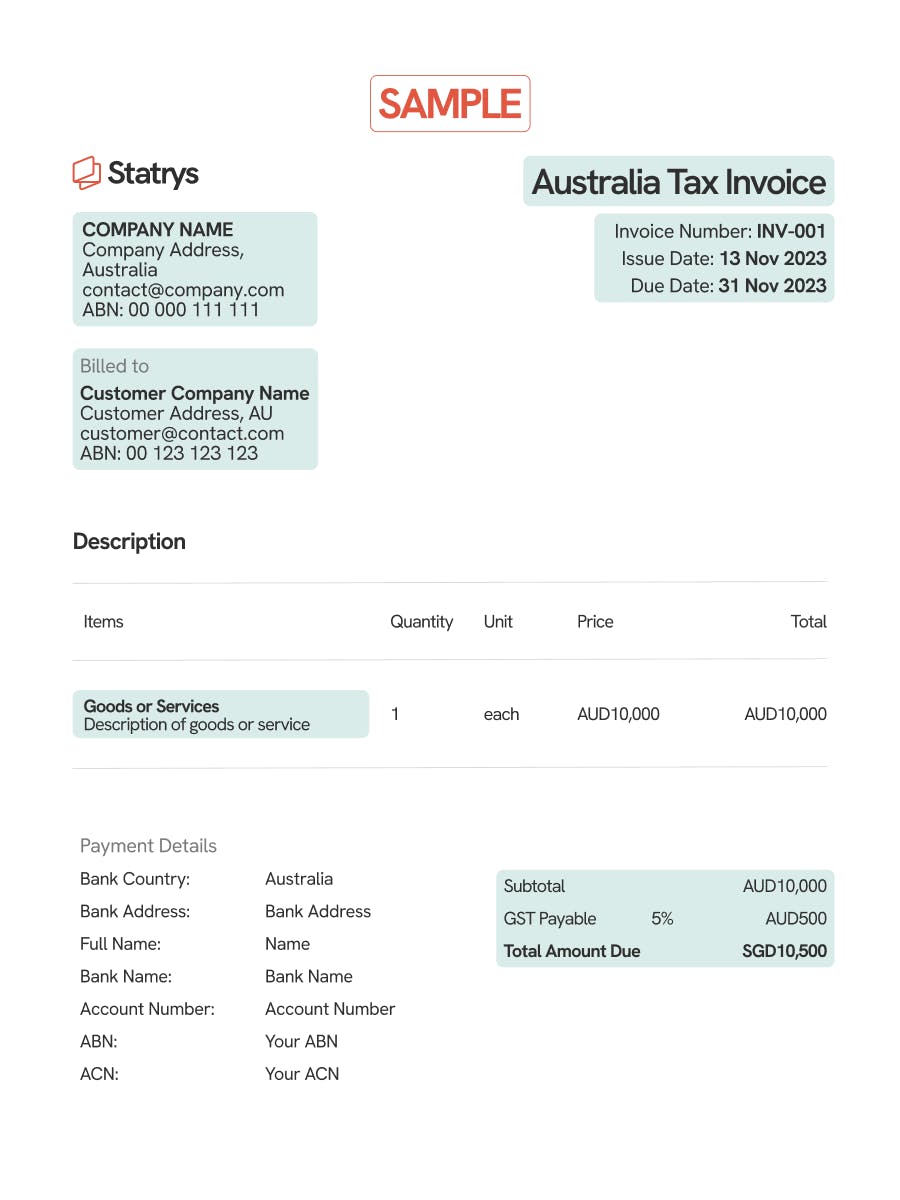
Task: Select the COMPANY NAME info box
Action: pyautogui.click(x=195, y=268)
